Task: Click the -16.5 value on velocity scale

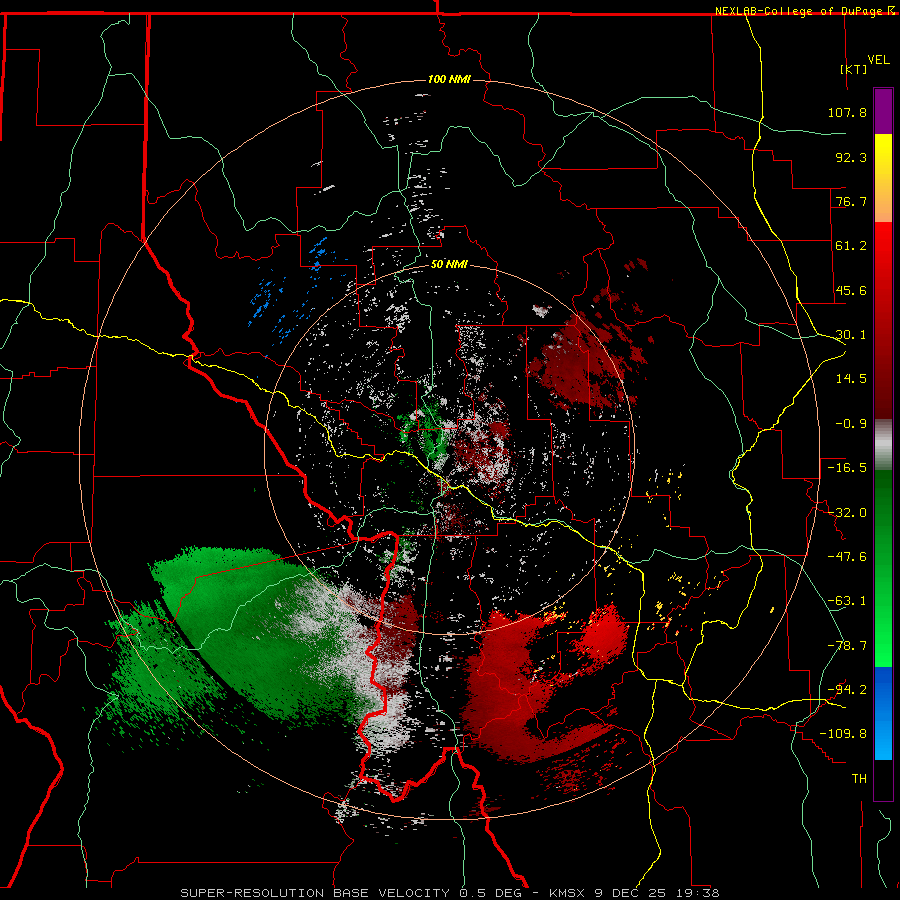Action: click(x=847, y=468)
